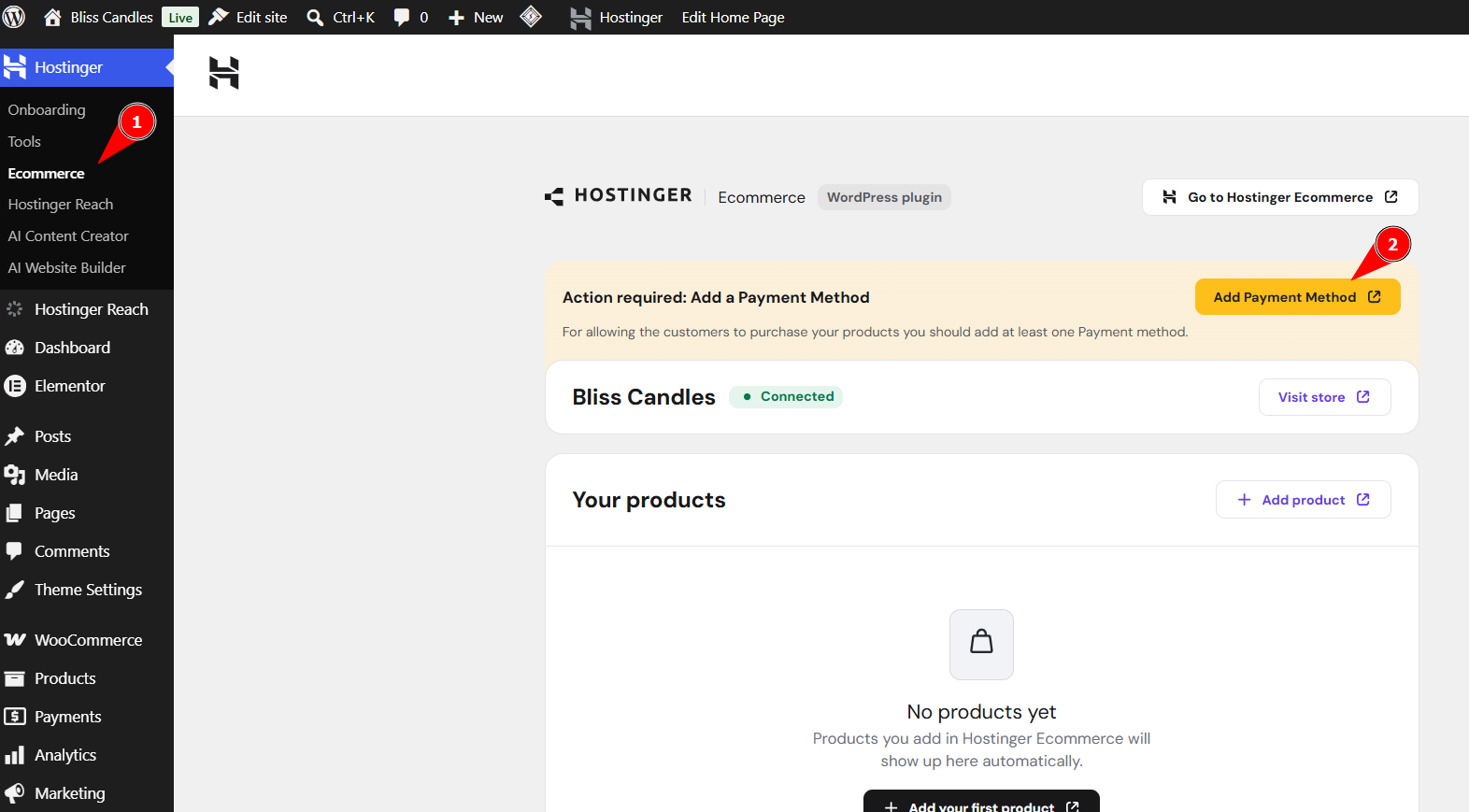Click the New content label in admin bar
Screen dimensions: 1469x812
488,18
